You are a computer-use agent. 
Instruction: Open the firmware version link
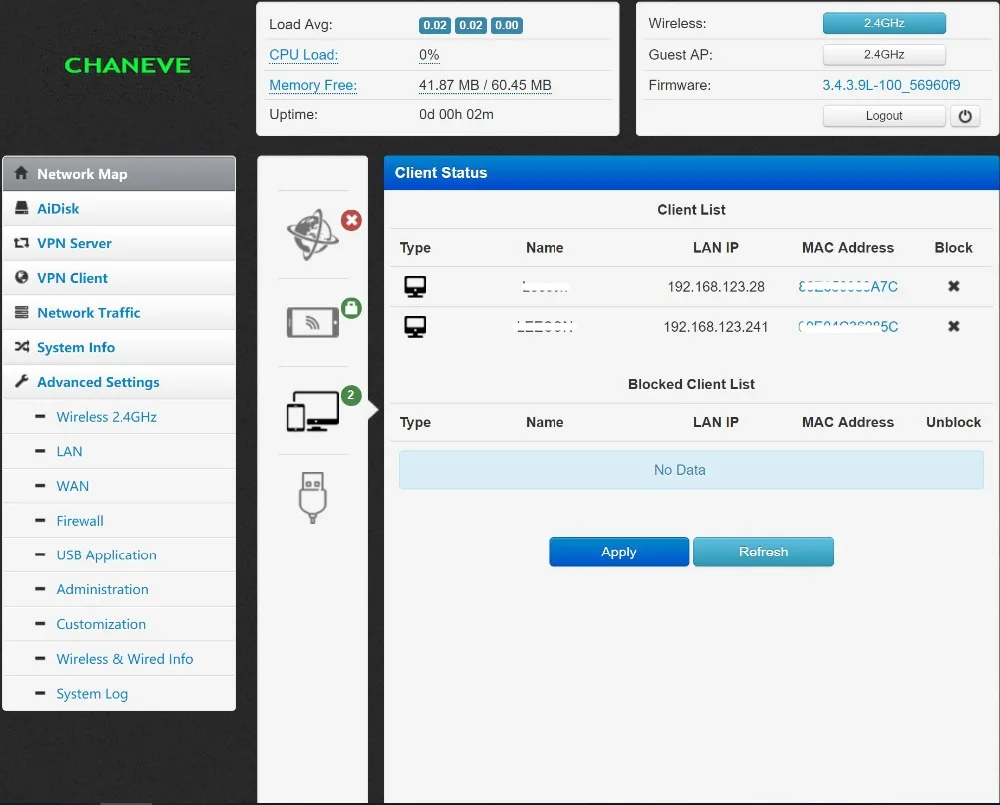click(891, 85)
